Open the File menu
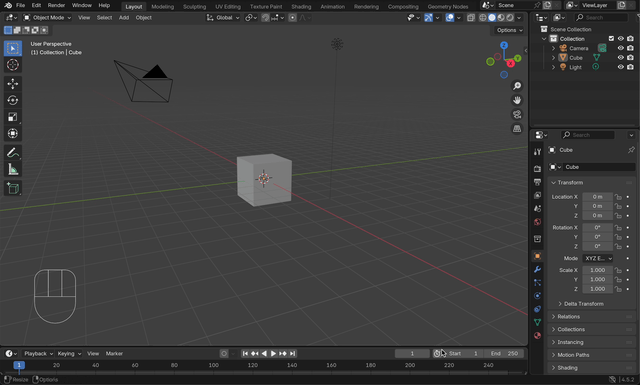The image size is (640, 385). 20,5
